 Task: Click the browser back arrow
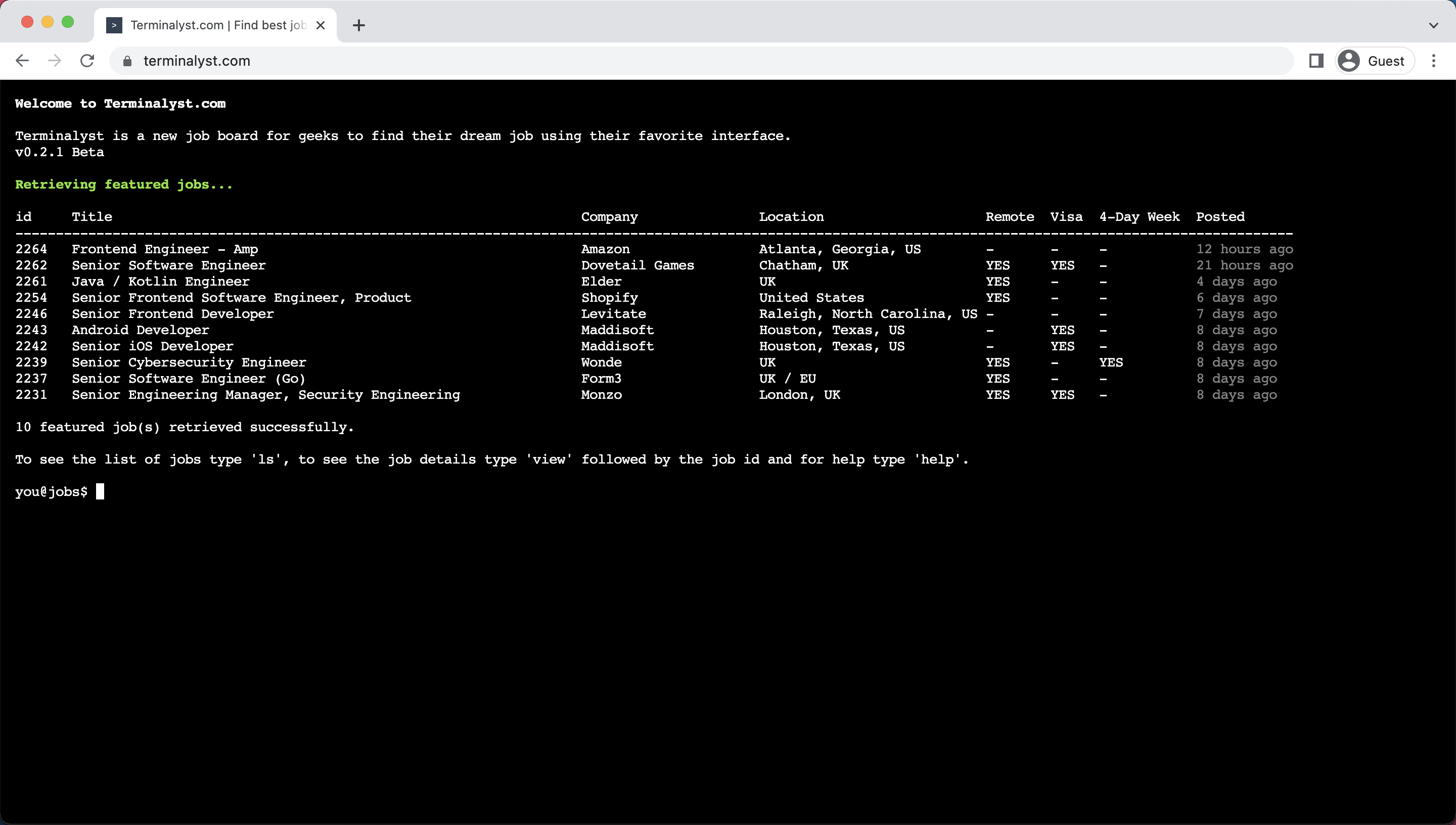[x=22, y=61]
